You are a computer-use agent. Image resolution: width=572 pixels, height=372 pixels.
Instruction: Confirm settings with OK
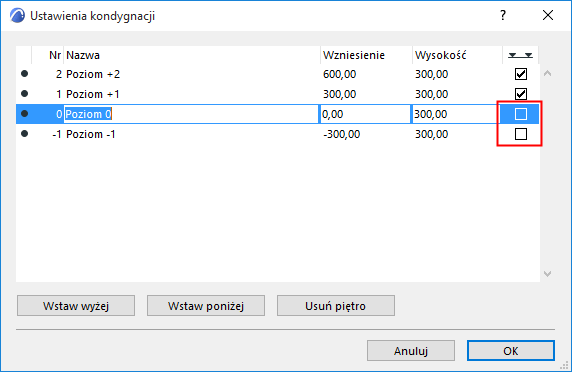pos(511,351)
